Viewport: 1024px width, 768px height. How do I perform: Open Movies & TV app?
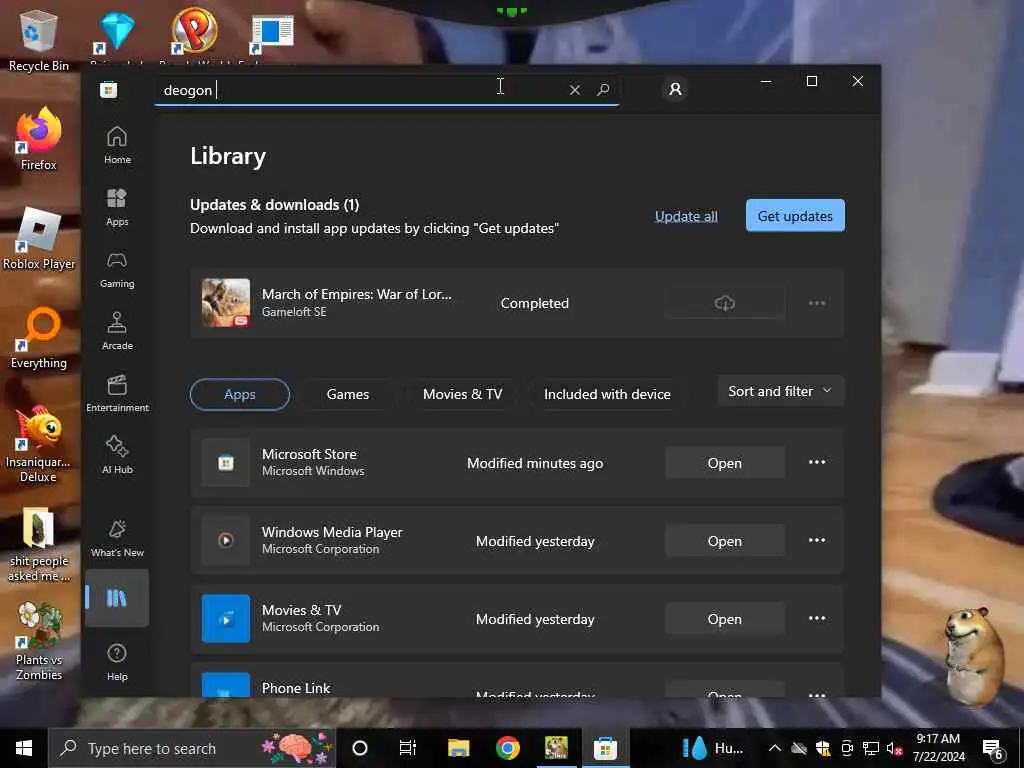pyautogui.click(x=724, y=618)
